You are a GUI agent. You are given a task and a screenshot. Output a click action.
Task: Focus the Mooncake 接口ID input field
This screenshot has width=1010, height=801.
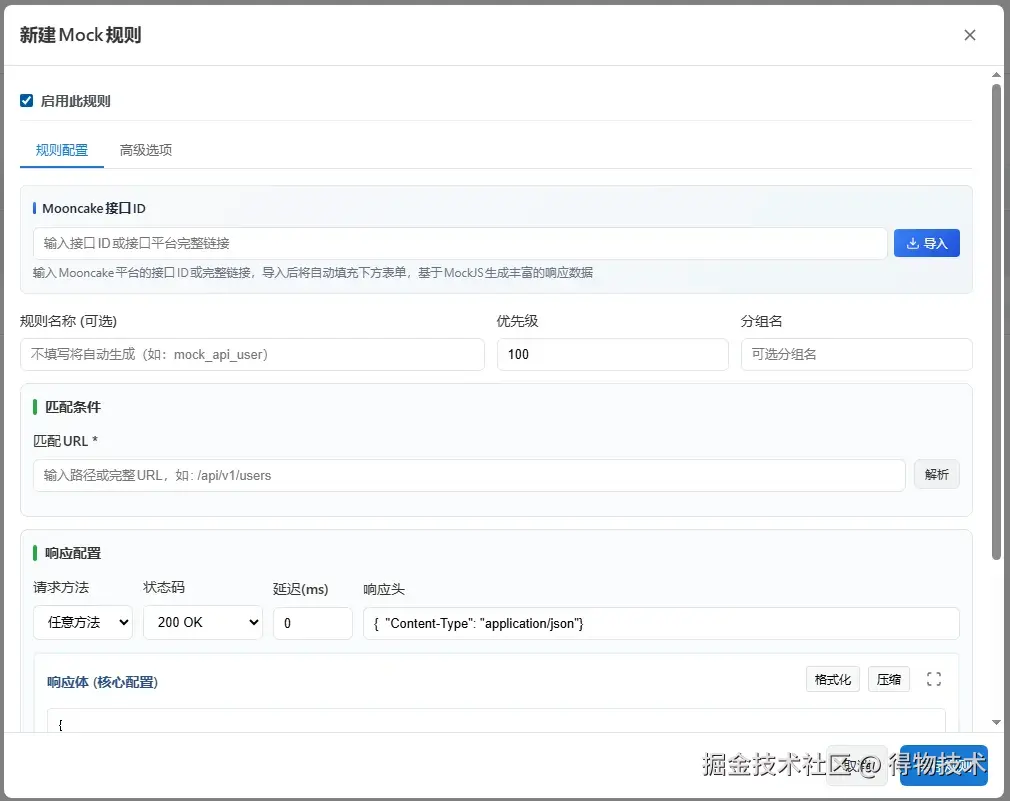click(460, 243)
